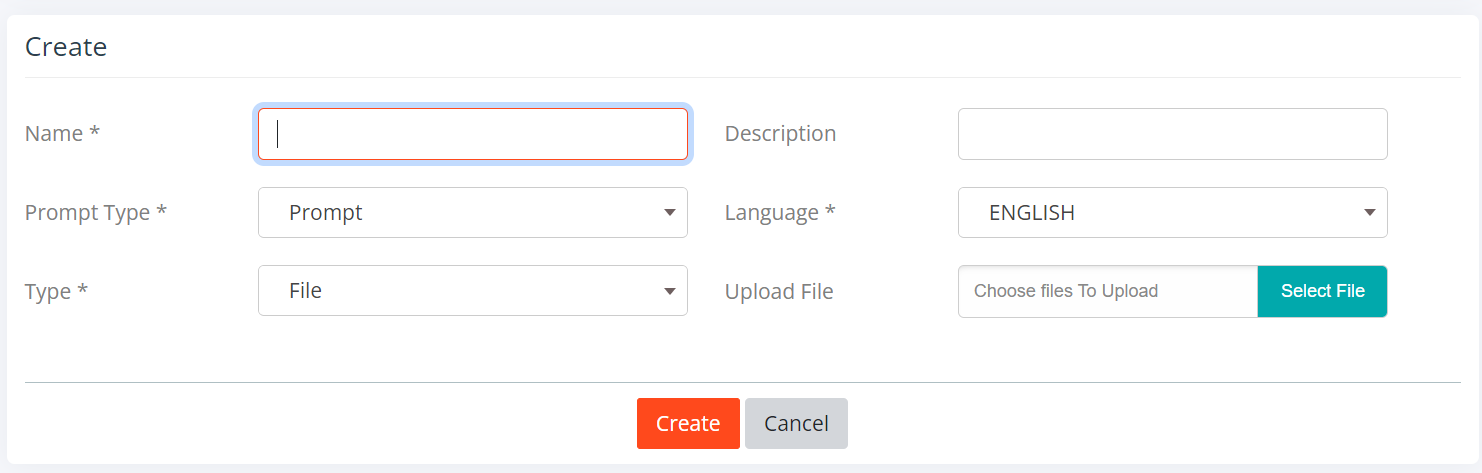1482x473 pixels.
Task: Click the 'Language *' label
Action: [x=780, y=212]
